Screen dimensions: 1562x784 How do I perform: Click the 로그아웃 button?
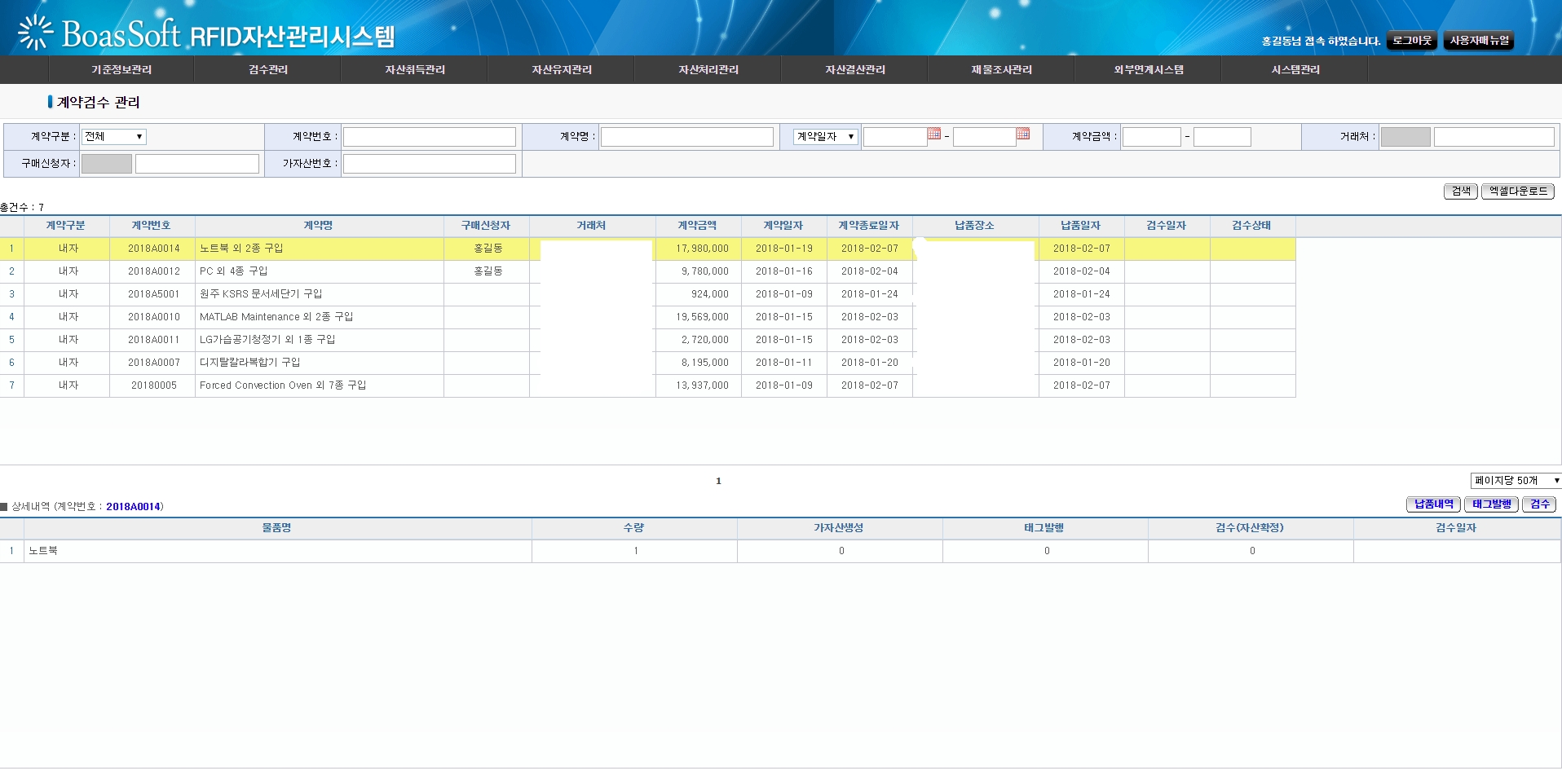coord(1412,41)
